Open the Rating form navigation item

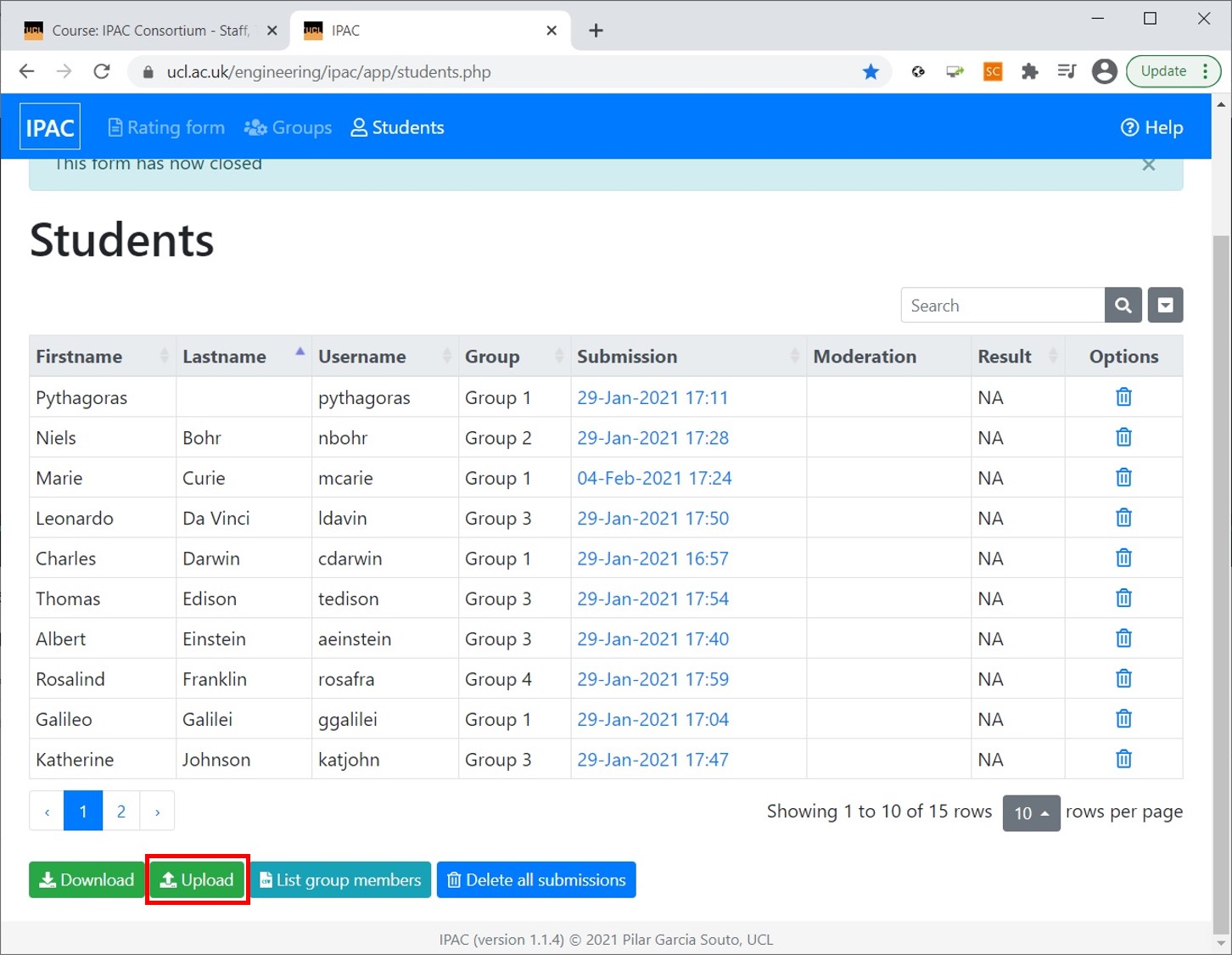(x=167, y=127)
